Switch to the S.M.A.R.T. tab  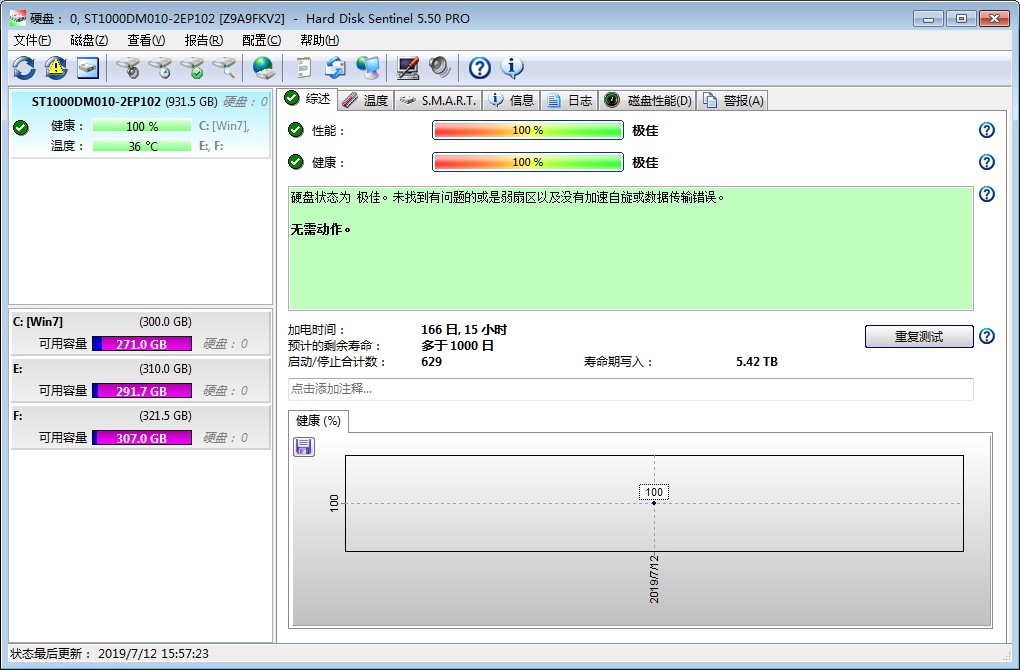(x=439, y=100)
